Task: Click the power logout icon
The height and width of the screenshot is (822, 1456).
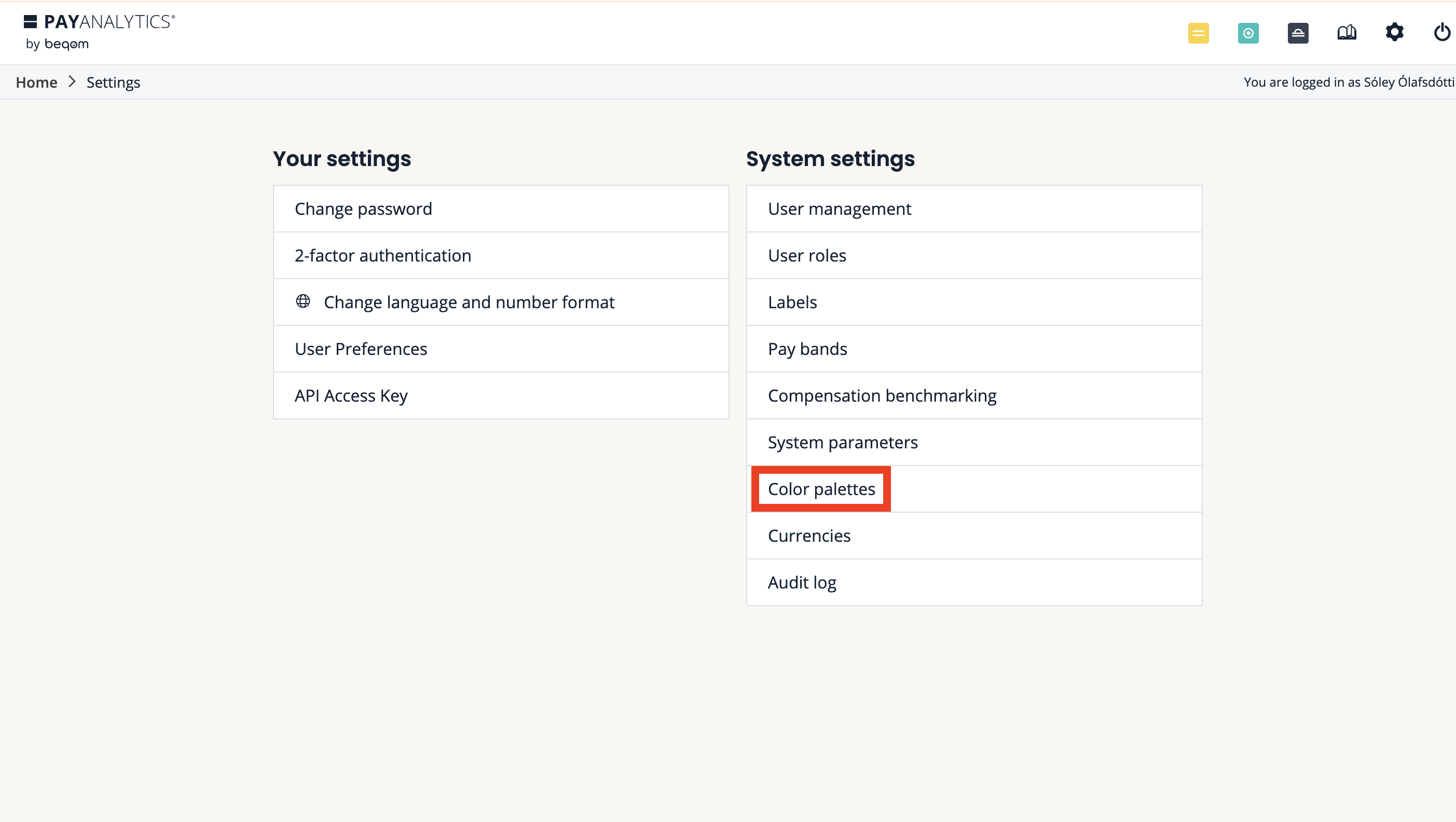Action: (1442, 32)
